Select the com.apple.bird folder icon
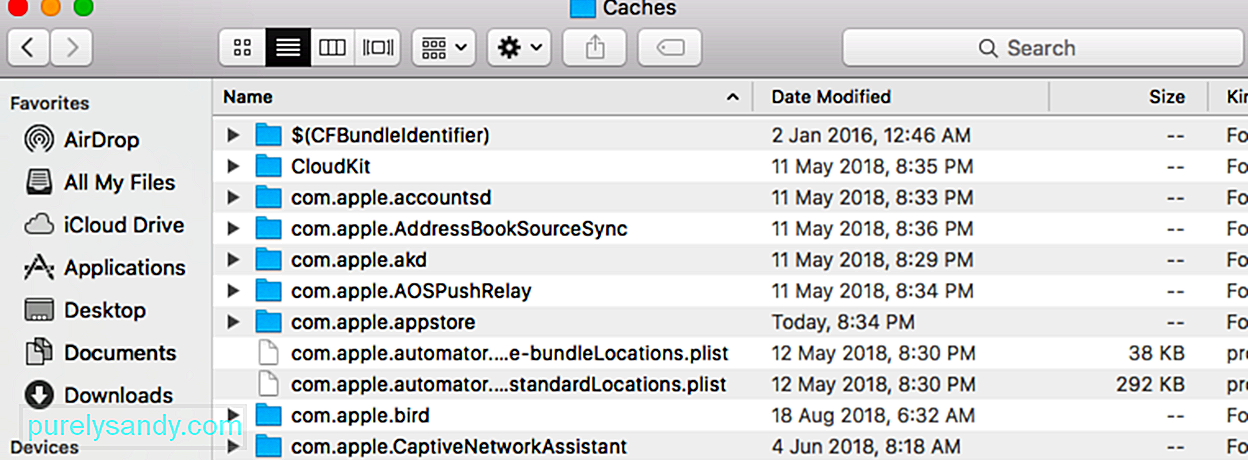 pyautogui.click(x=269, y=415)
